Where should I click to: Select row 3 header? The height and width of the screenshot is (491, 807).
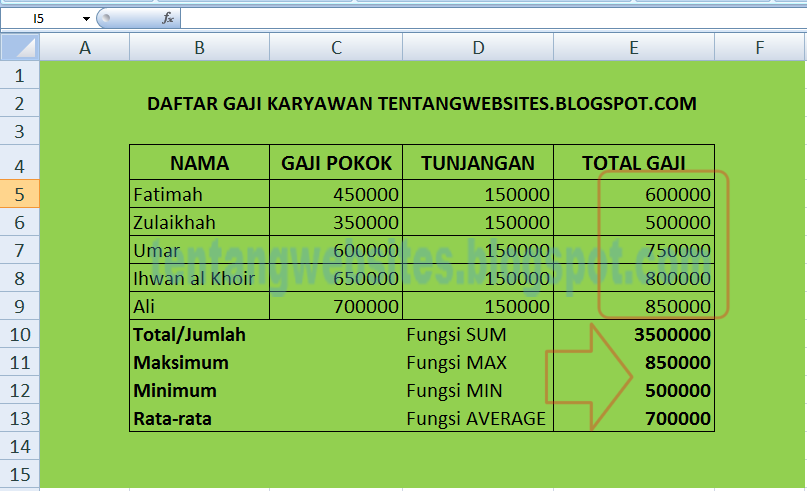click(x=20, y=131)
